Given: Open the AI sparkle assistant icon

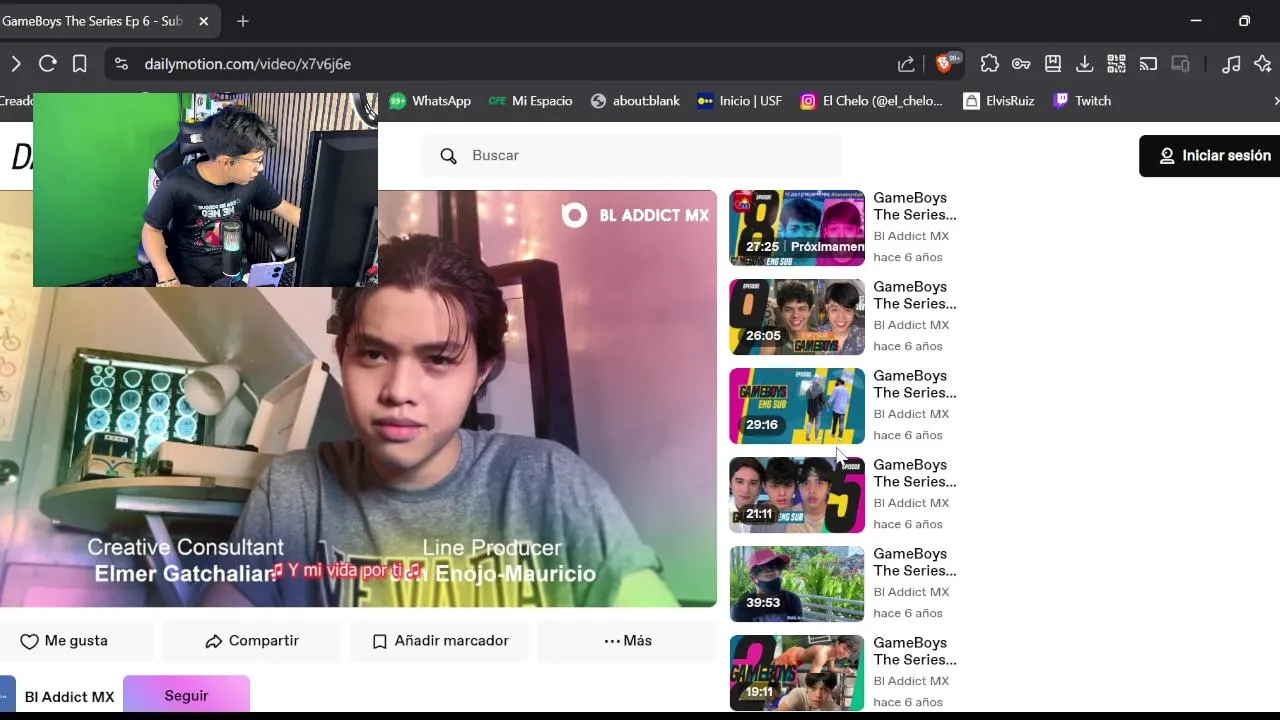Looking at the screenshot, I should click(x=1263, y=64).
